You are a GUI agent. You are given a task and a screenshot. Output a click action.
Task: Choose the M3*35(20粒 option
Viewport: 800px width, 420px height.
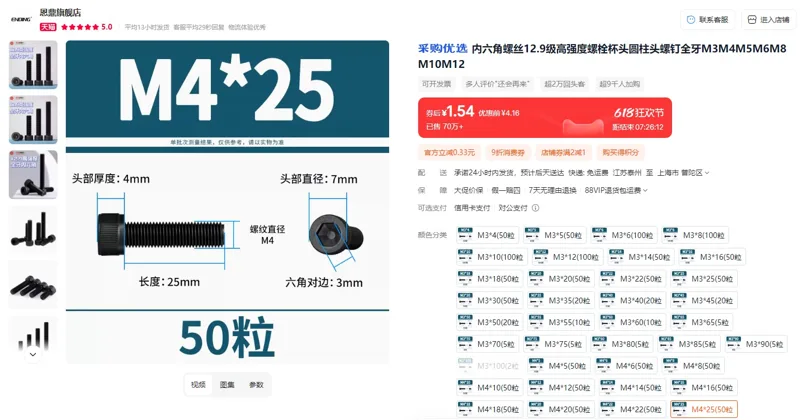pyautogui.click(x=561, y=300)
